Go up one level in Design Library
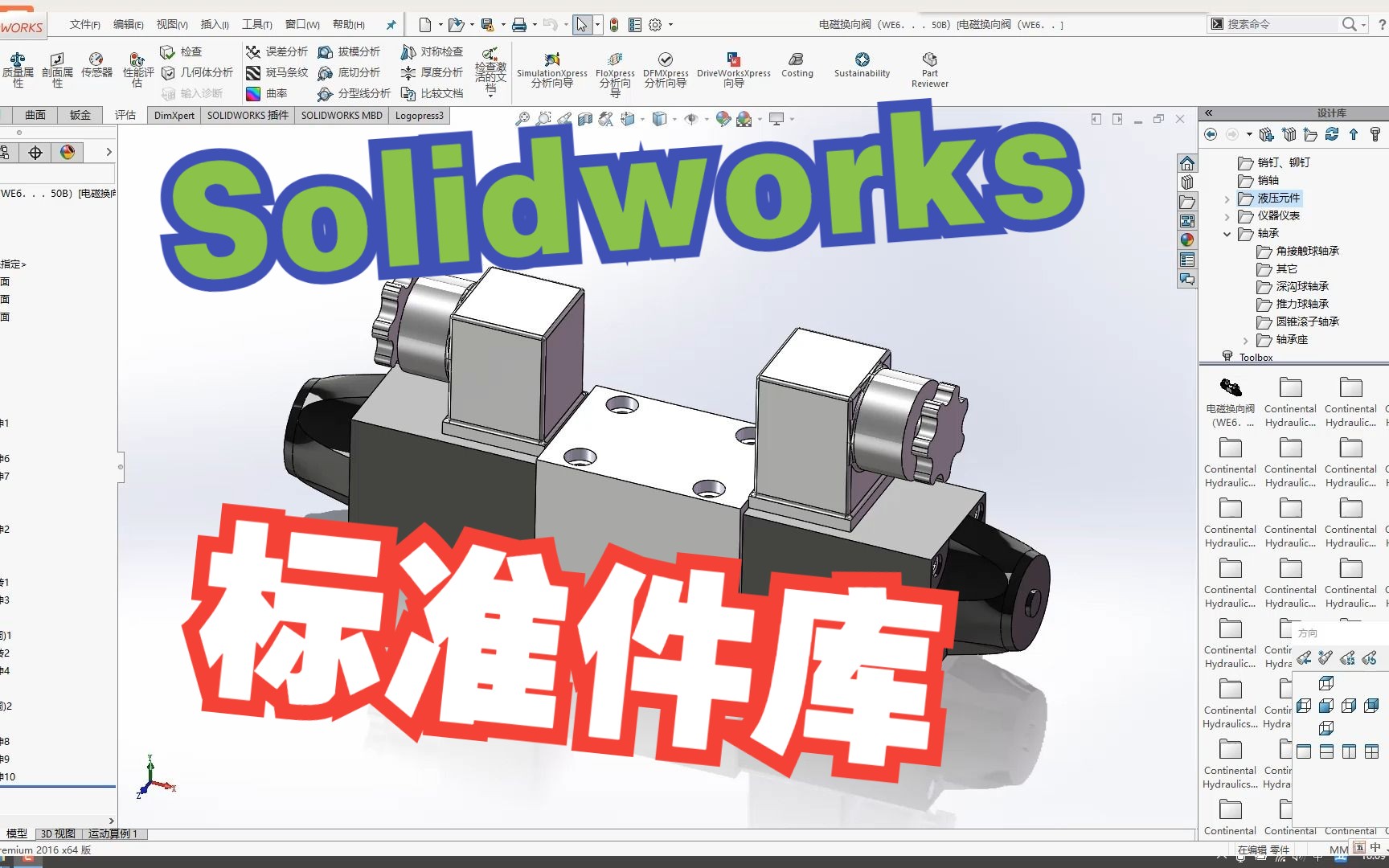Screen dimensions: 1389x868 [1354, 134]
